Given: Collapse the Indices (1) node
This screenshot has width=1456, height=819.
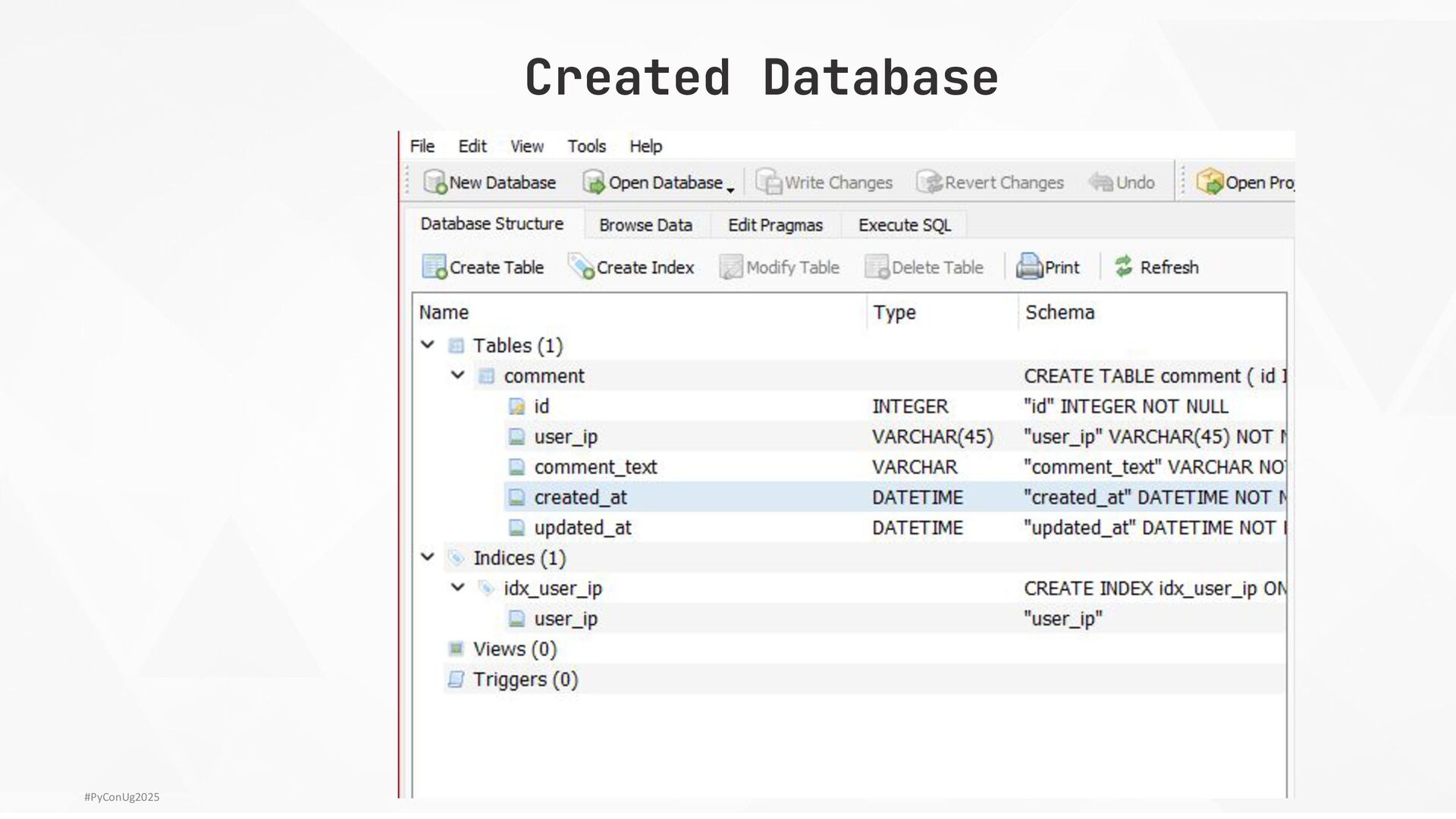Looking at the screenshot, I should click(428, 557).
